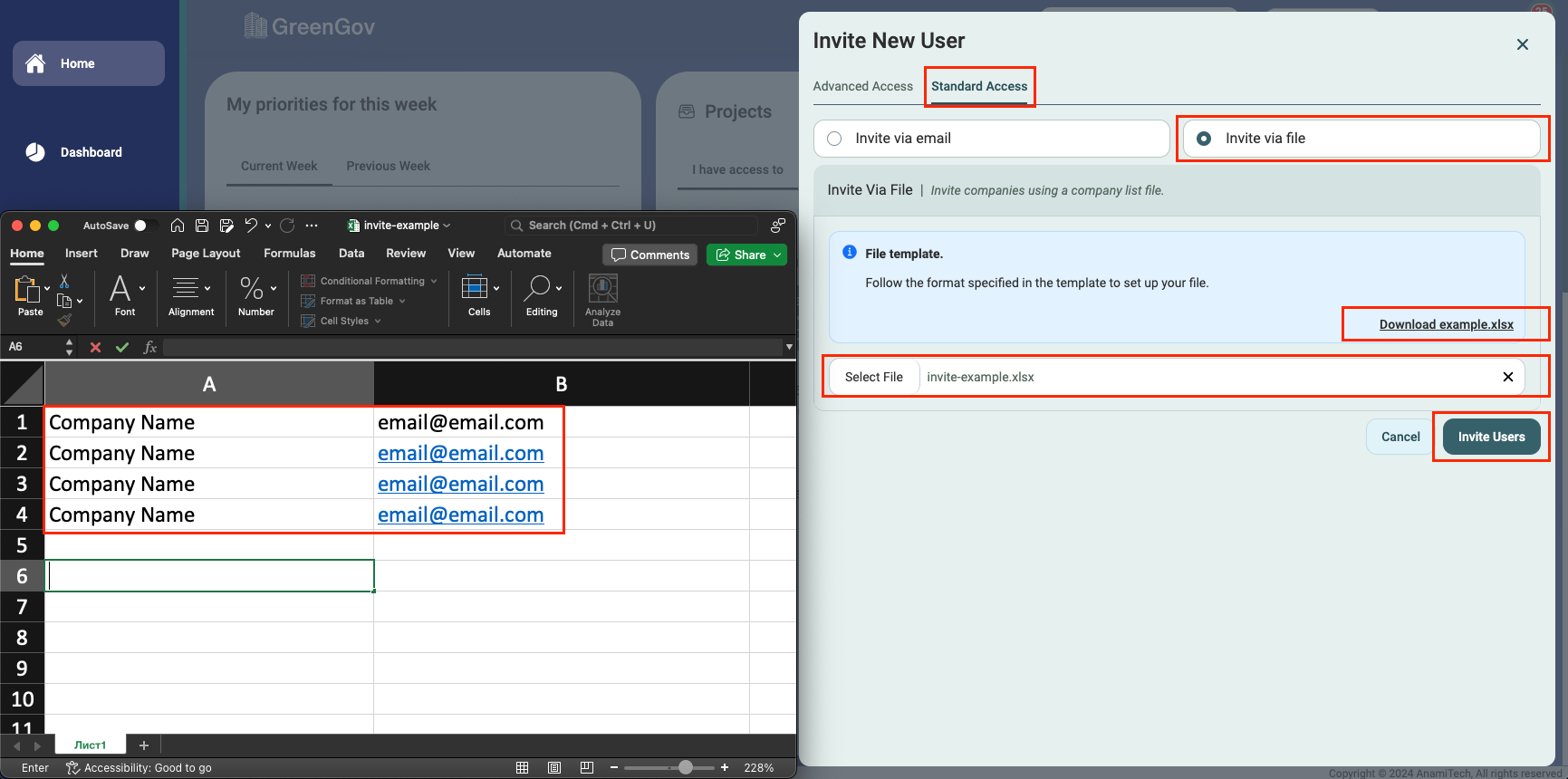Expand the formula bar

(x=789, y=347)
